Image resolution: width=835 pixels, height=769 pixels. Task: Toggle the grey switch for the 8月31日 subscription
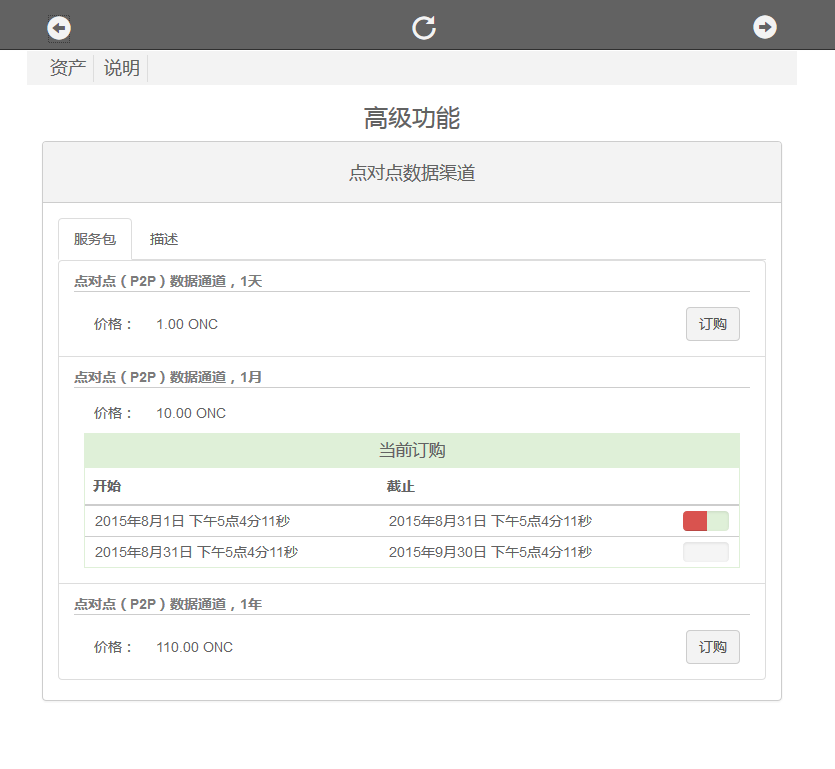click(x=705, y=552)
